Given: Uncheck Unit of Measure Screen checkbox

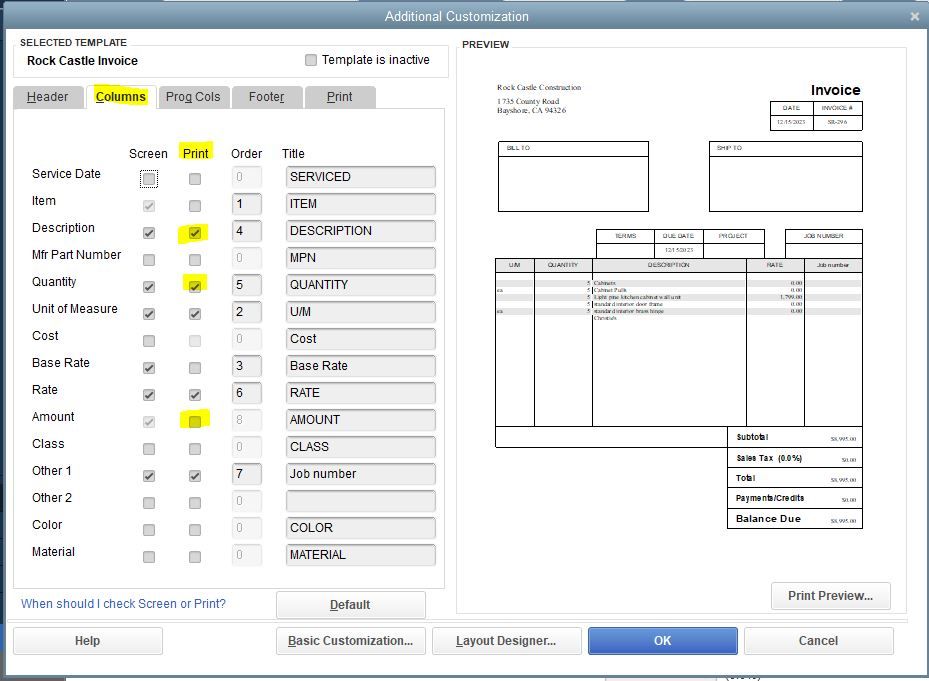Looking at the screenshot, I should point(149,314).
